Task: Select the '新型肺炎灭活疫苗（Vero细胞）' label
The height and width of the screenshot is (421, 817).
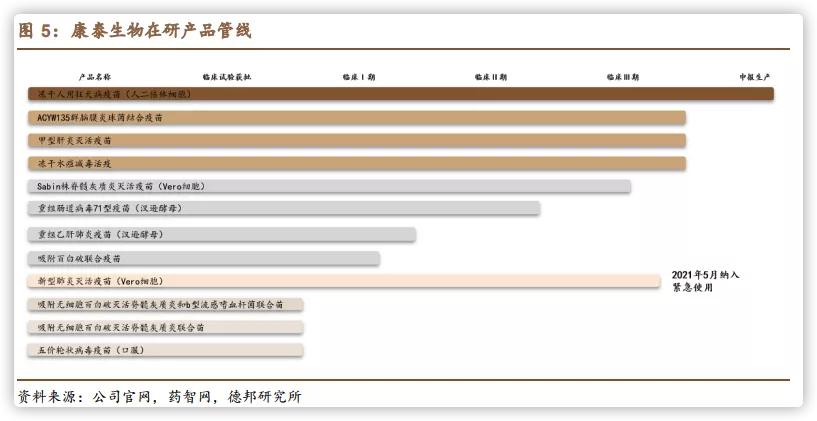Action: pos(101,281)
